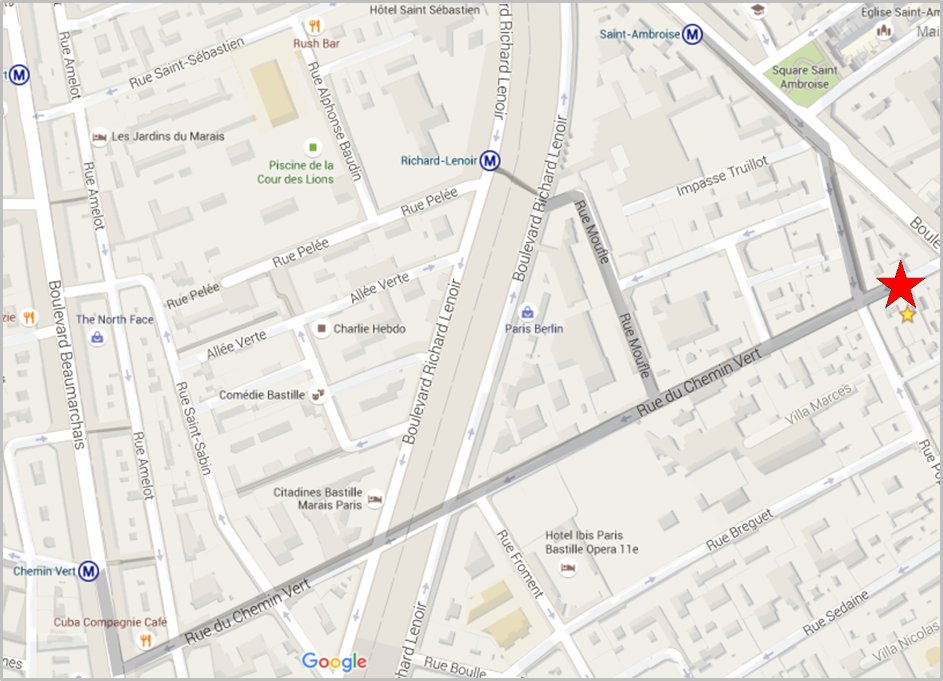Click Piscine de la Cour des Lions marker
This screenshot has height=681, width=943.
click(x=312, y=147)
